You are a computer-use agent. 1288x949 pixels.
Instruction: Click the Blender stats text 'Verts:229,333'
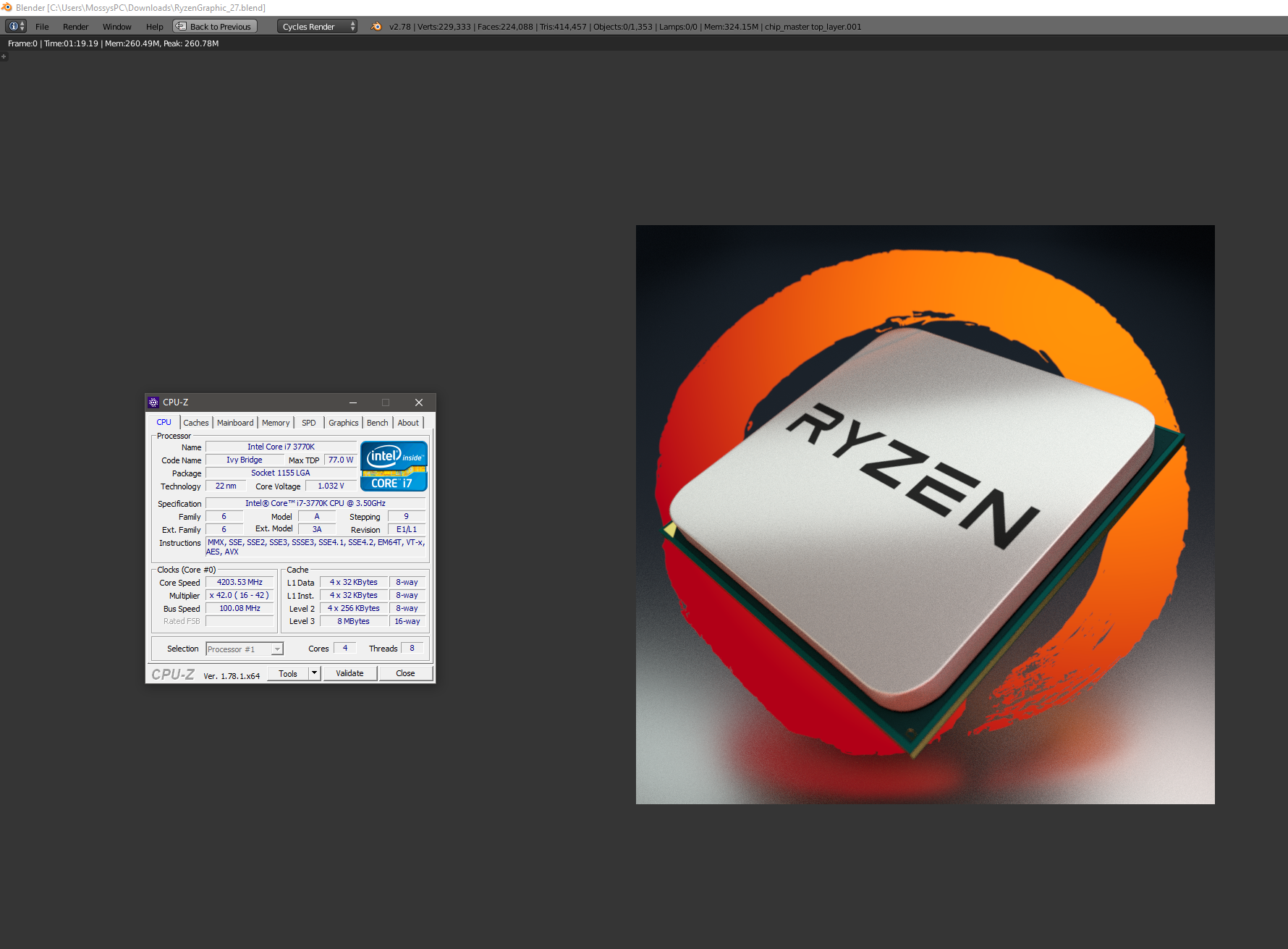(x=444, y=27)
